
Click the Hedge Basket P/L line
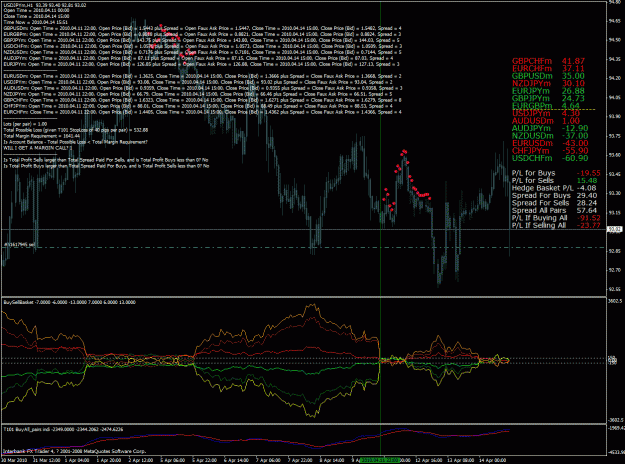(x=554, y=188)
